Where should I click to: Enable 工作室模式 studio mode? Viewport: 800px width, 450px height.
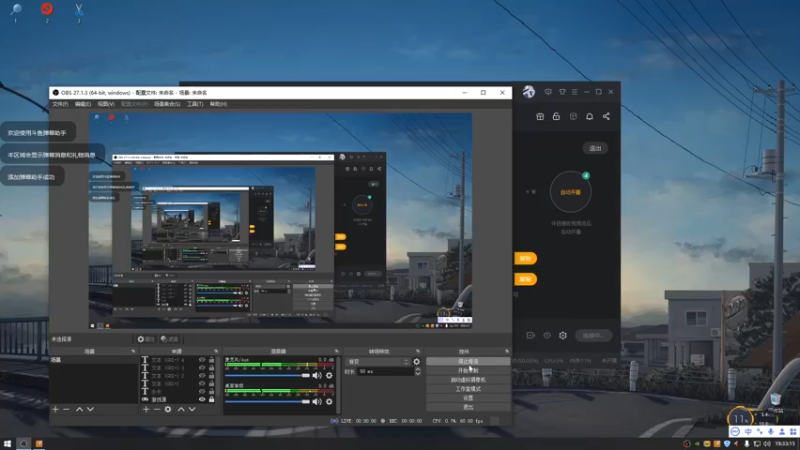(x=468, y=389)
